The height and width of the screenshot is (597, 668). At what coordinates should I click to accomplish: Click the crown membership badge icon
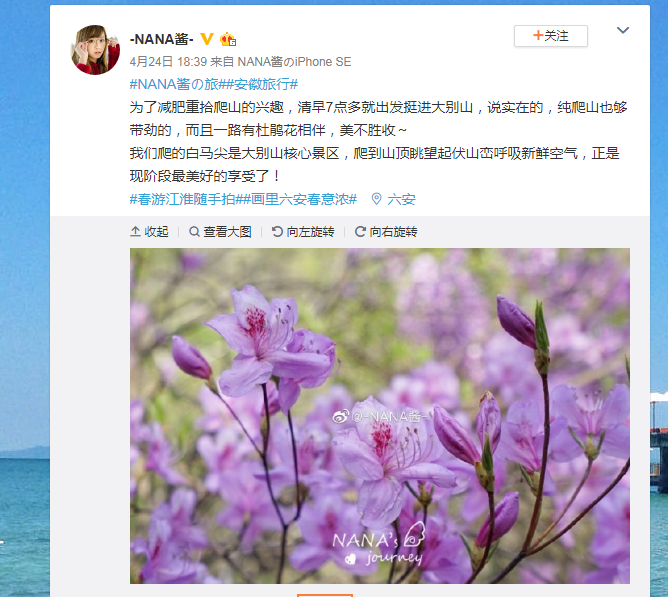(x=228, y=39)
